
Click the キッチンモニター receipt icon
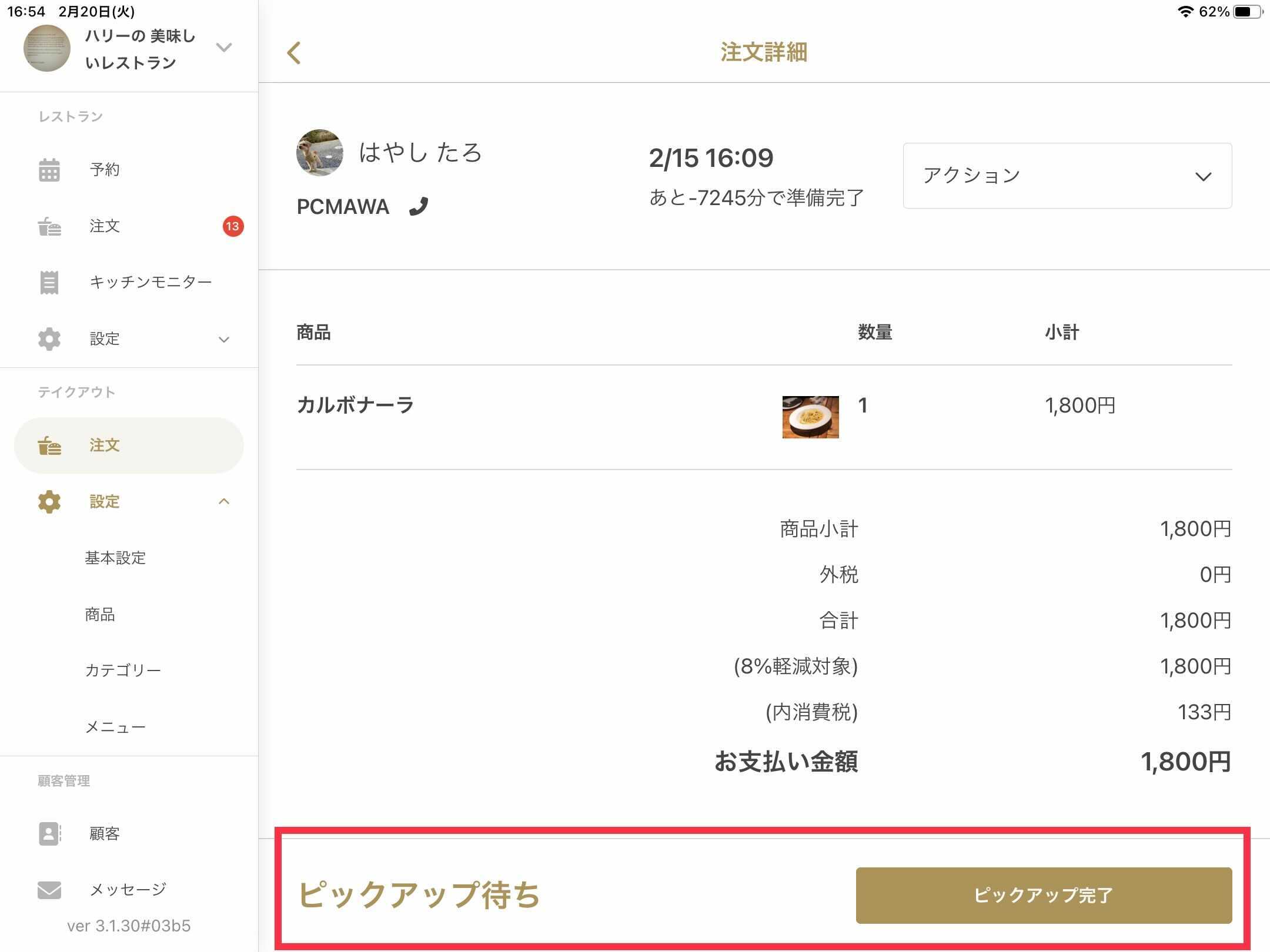pyautogui.click(x=49, y=282)
